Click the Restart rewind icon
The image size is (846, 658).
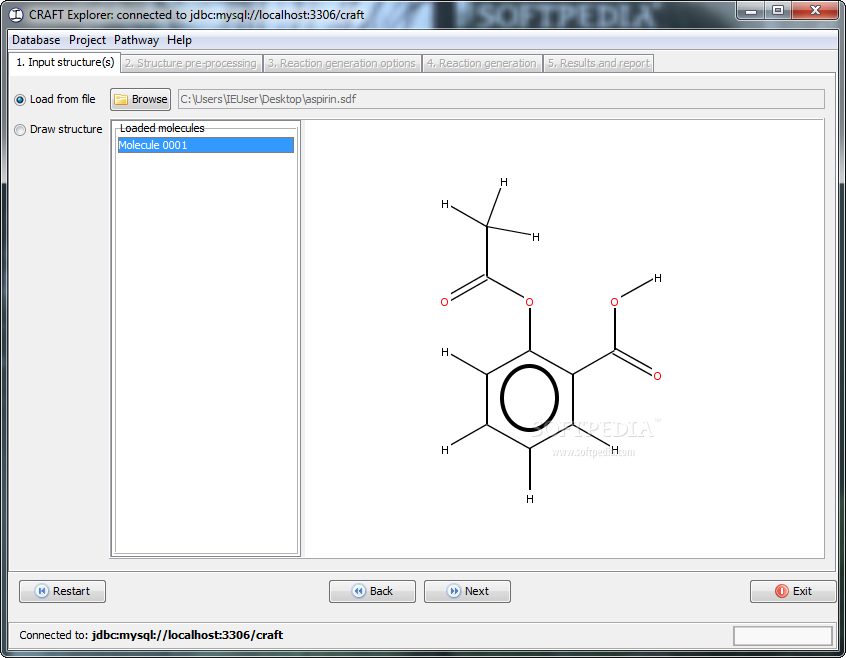42,591
